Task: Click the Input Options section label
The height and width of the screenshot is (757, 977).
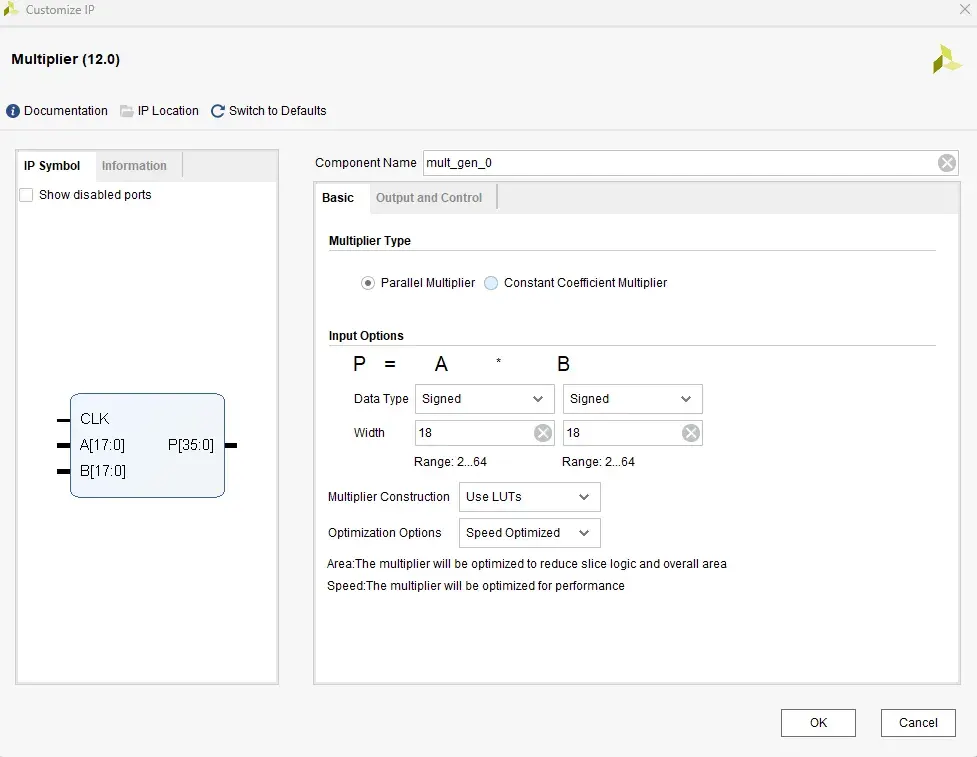Action: (x=366, y=336)
